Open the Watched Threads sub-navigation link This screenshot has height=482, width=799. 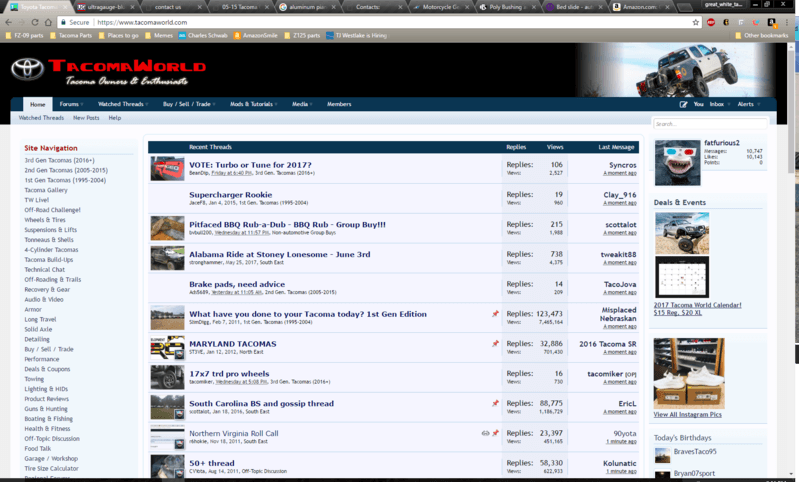41,118
